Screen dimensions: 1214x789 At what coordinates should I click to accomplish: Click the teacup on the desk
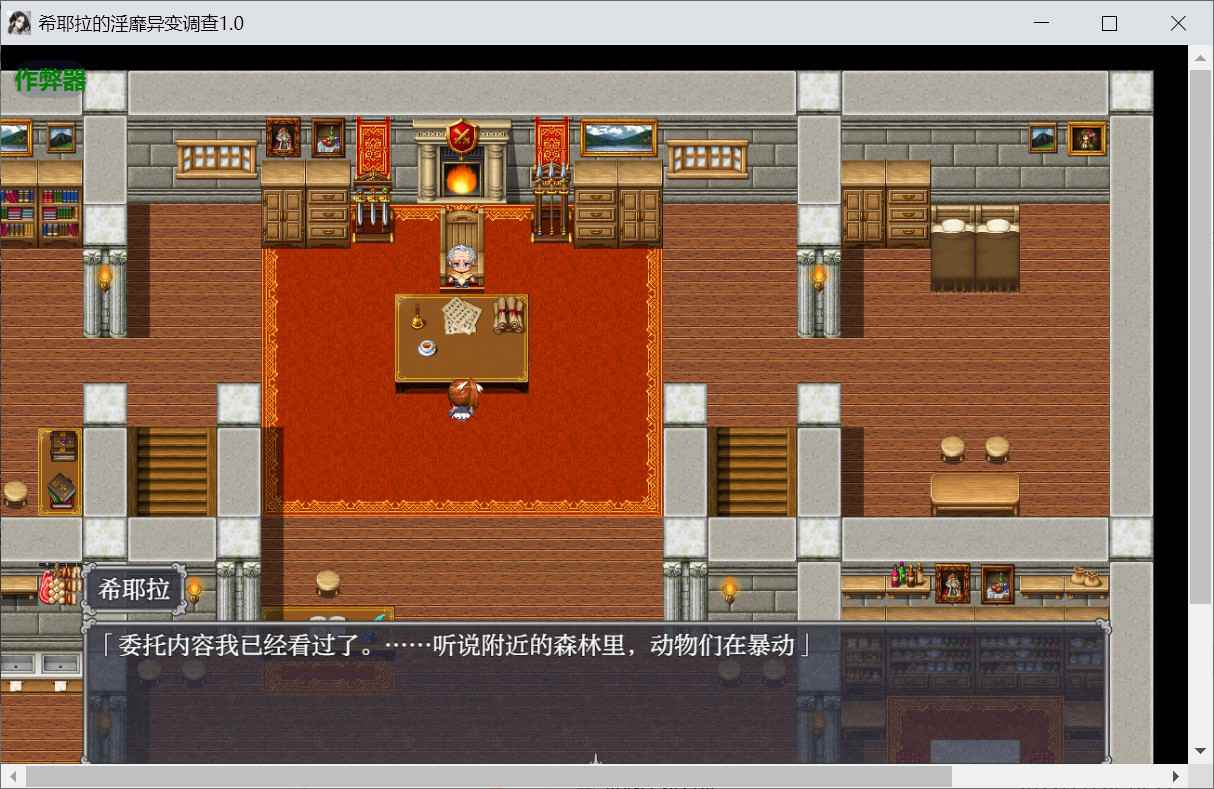(x=426, y=347)
